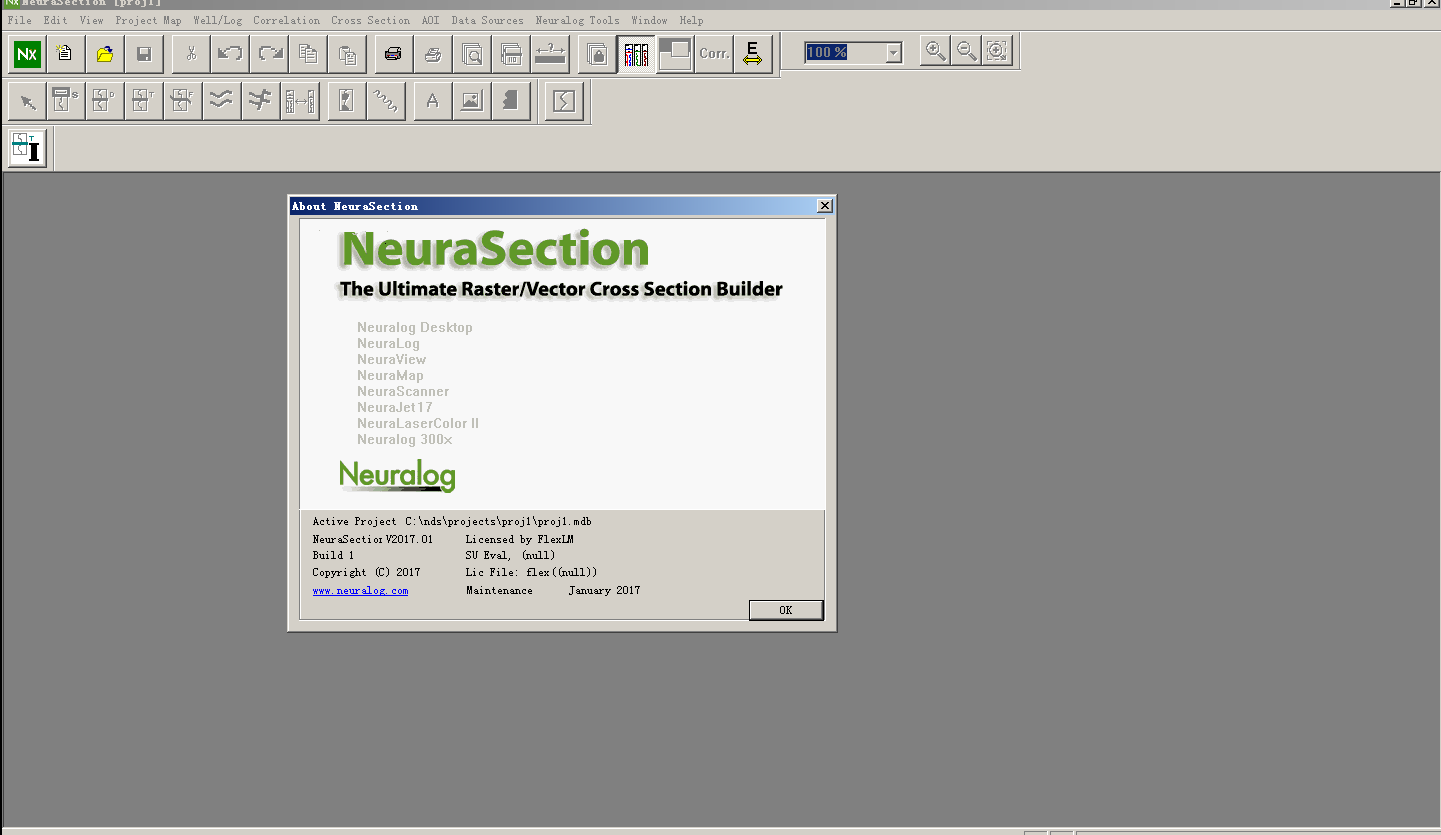
Task: Open the Project Map menu
Action: pos(148,20)
